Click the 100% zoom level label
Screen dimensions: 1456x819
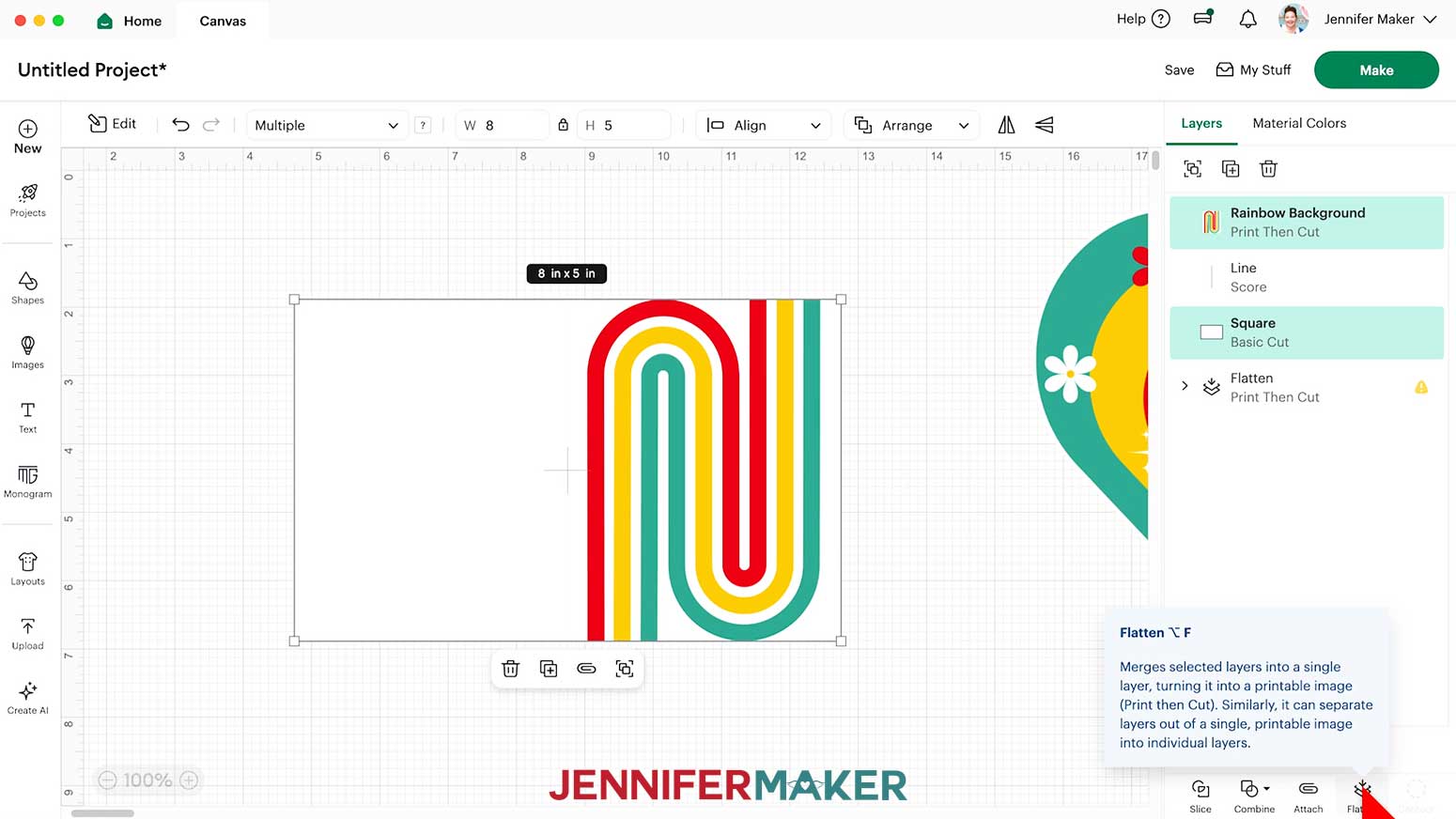(147, 780)
